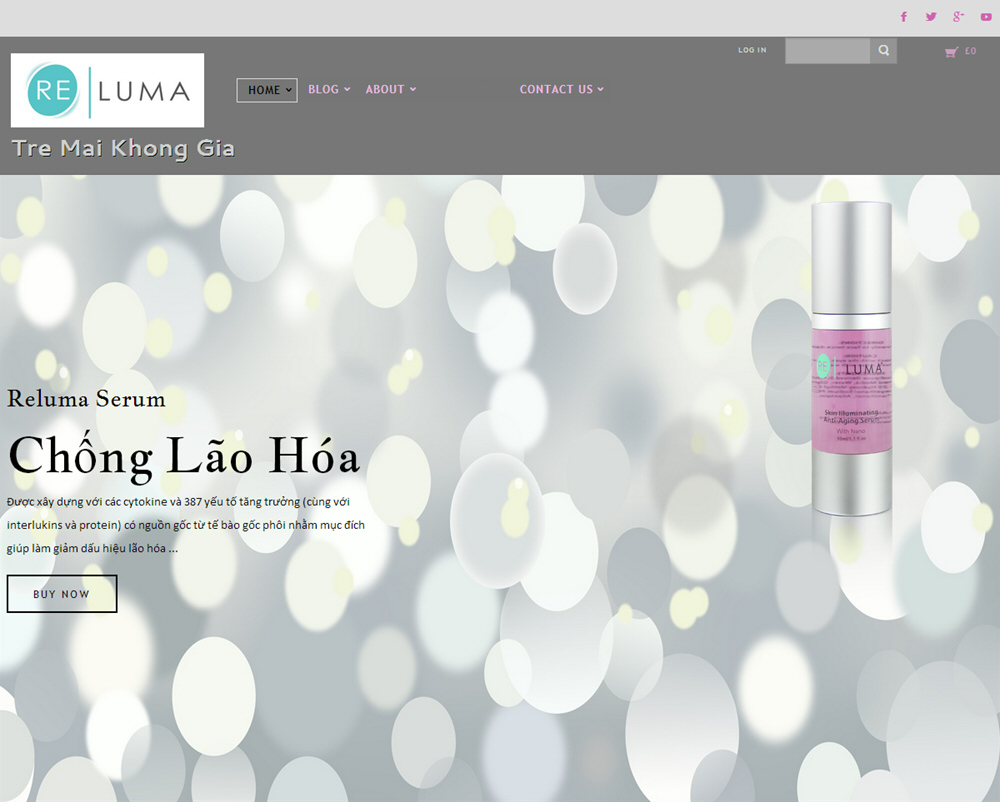Open the Contact Us menu item

(556, 89)
